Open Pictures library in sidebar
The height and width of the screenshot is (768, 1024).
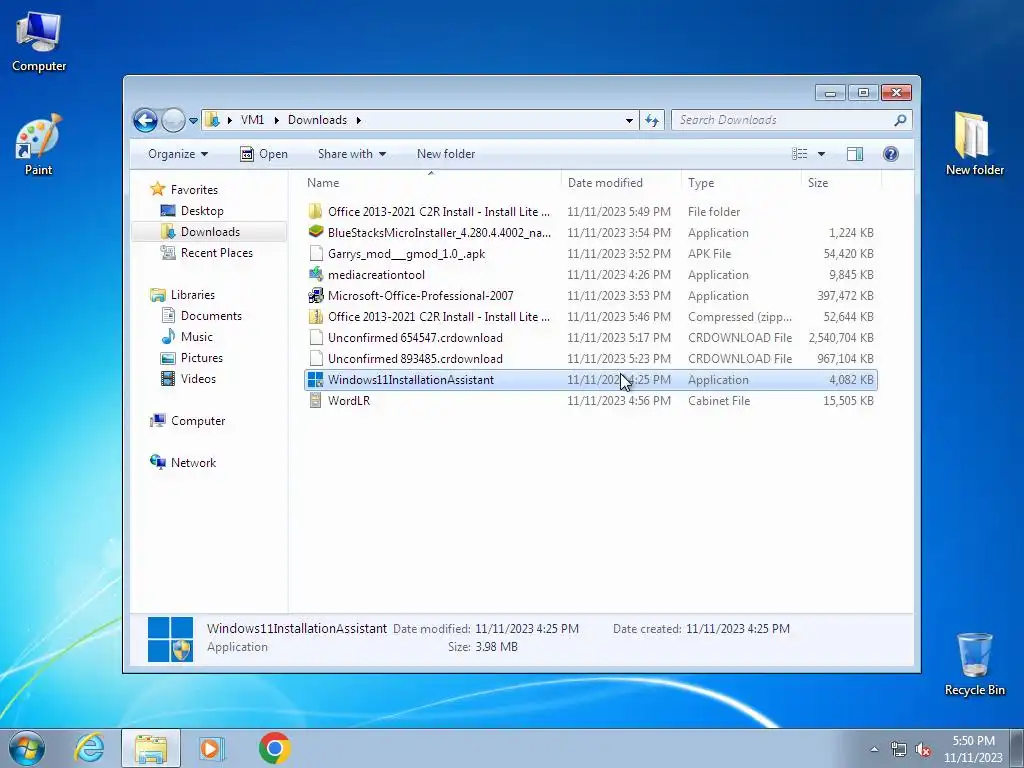click(x=202, y=358)
